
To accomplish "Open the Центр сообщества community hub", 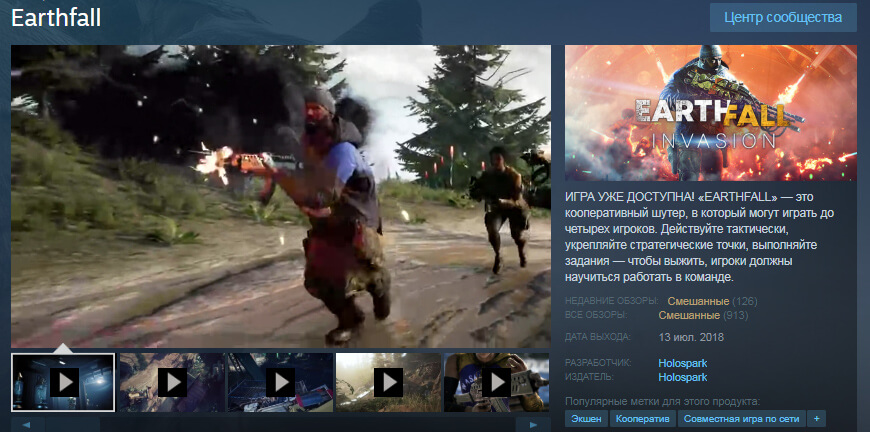I will 783,17.
